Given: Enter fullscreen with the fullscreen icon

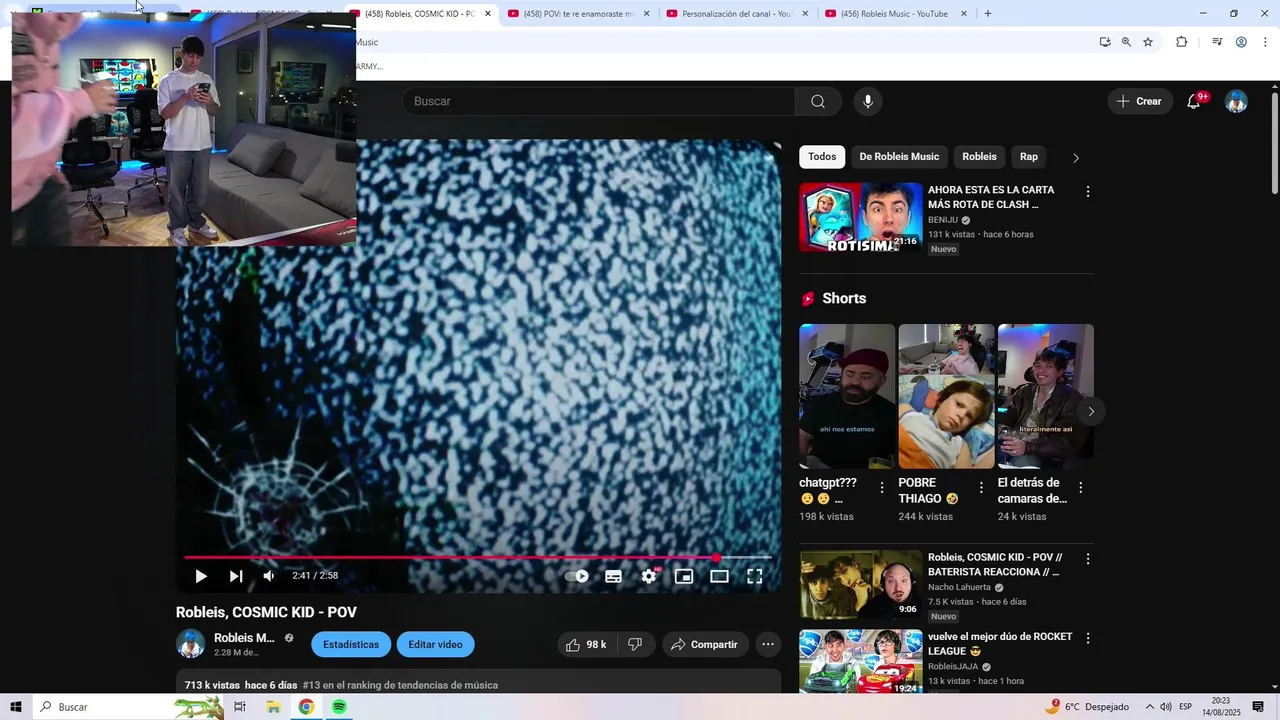Looking at the screenshot, I should pyautogui.click(x=755, y=576).
